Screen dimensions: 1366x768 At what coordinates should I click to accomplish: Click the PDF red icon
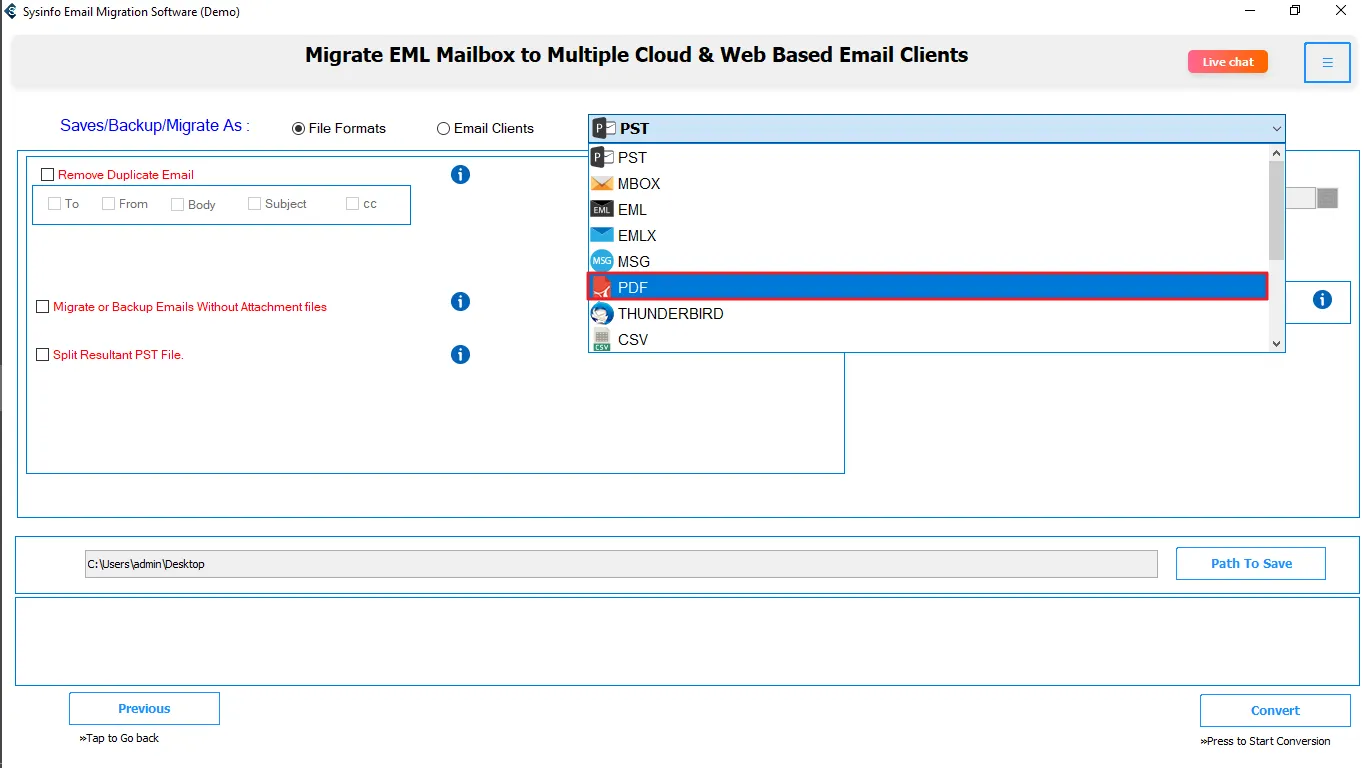point(602,288)
